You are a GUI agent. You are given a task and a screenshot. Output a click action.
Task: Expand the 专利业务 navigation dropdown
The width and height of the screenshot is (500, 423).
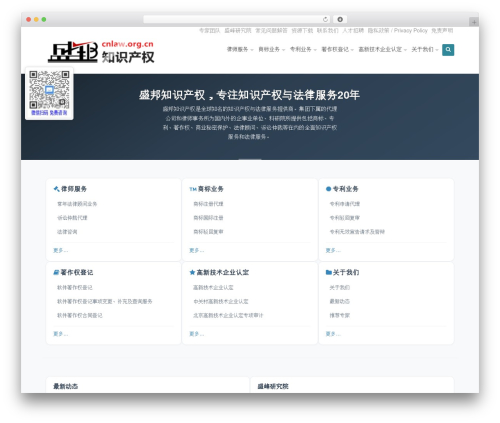(303, 49)
